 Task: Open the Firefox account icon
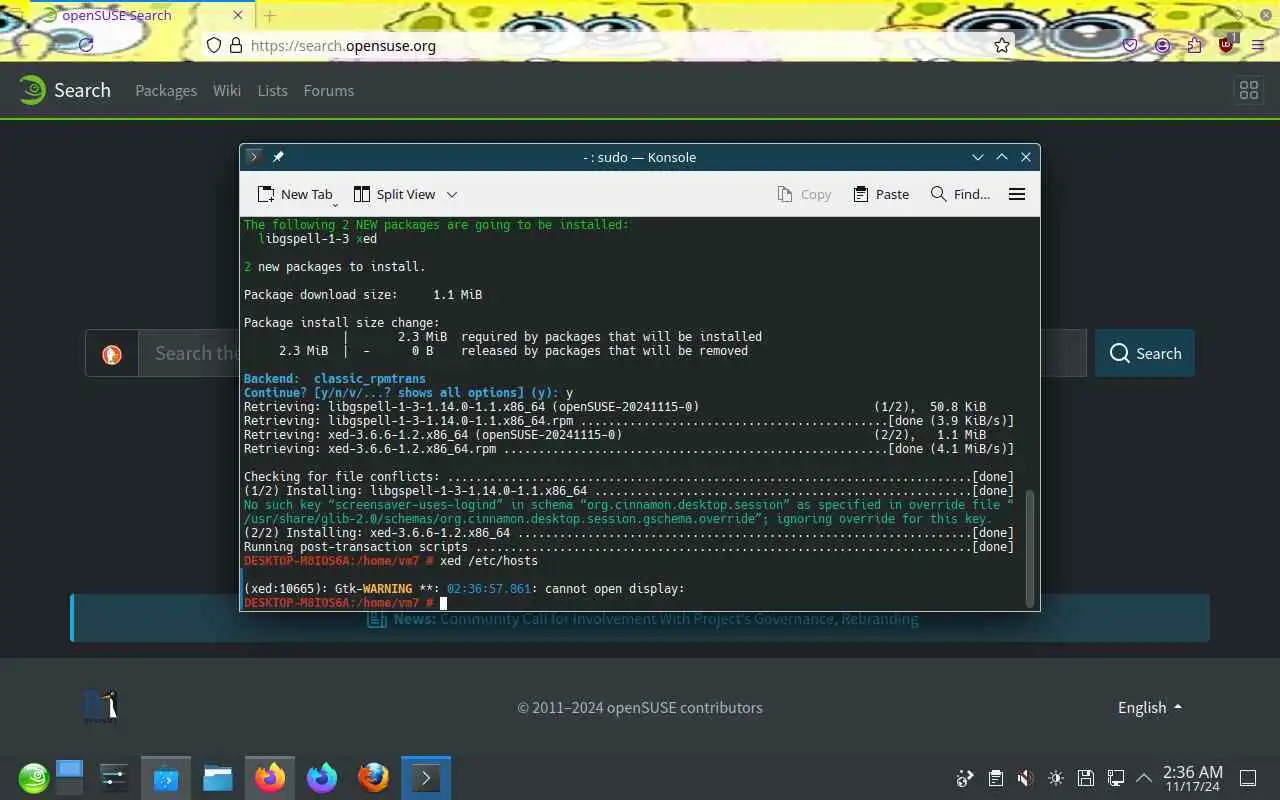pos(1162,45)
